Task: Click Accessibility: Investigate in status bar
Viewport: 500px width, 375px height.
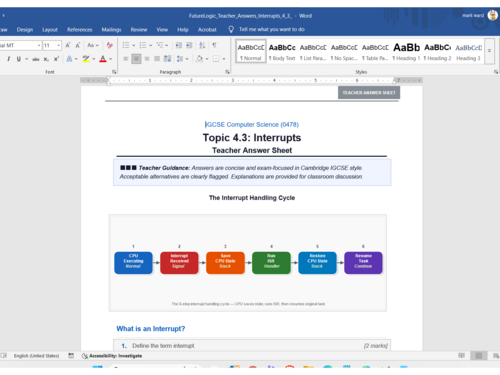Action: point(112,356)
